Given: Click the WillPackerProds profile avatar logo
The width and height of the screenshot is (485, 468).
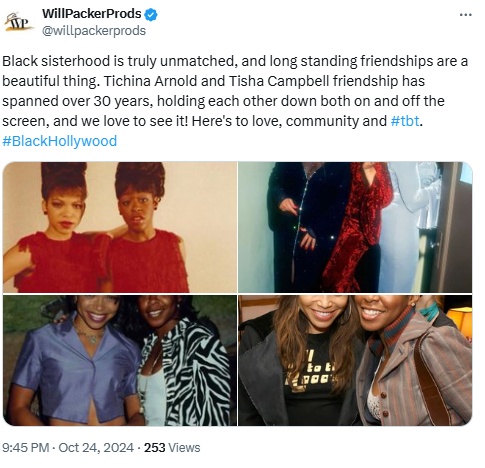Looking at the screenshot, I should point(19,22).
